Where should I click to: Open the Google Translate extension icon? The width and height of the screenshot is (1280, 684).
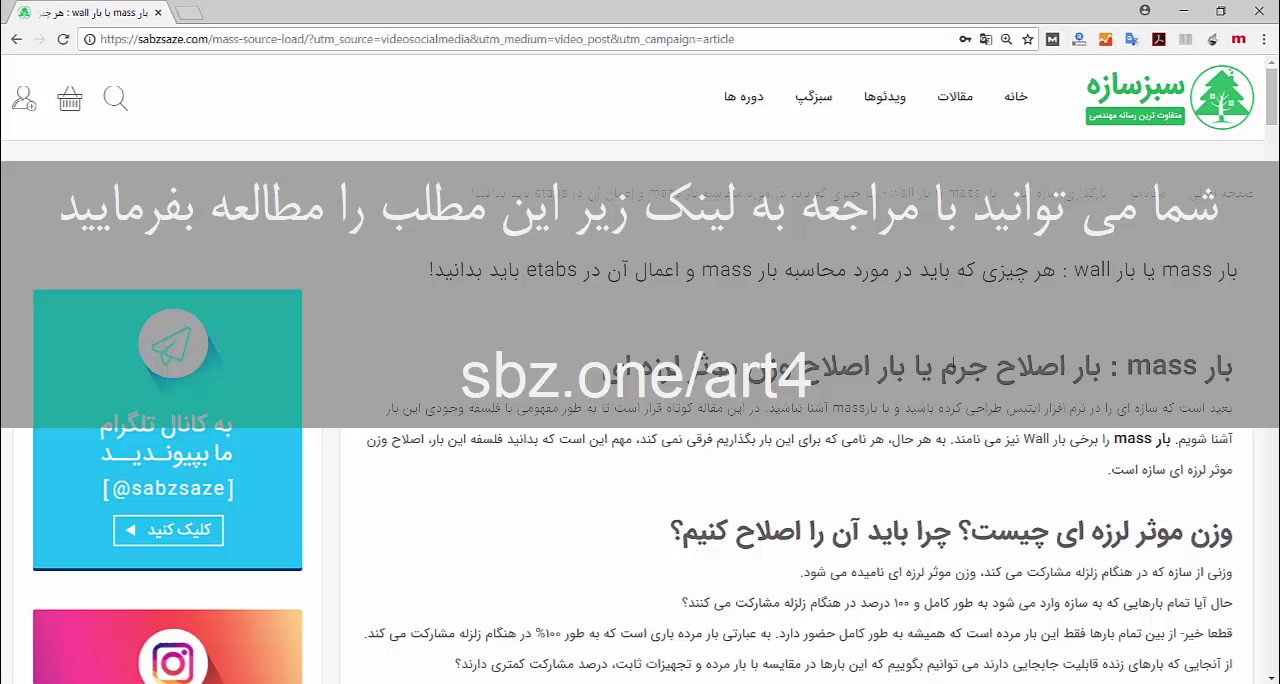(x=1131, y=39)
